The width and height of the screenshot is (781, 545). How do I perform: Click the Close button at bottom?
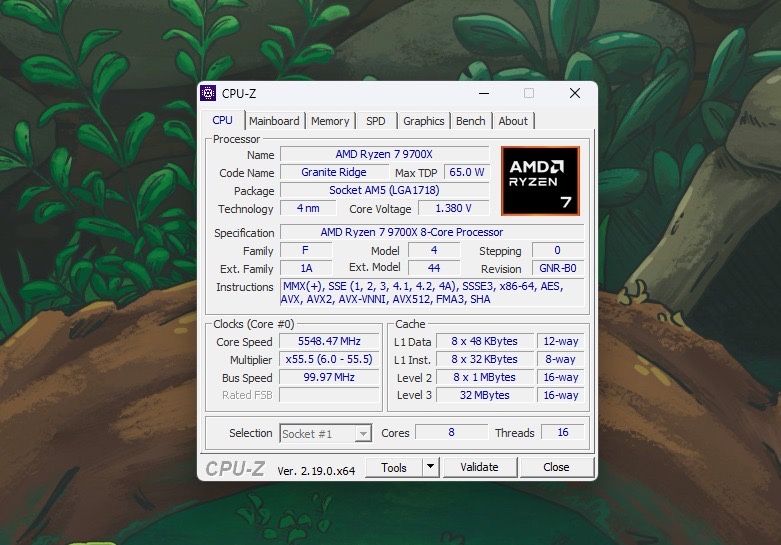click(x=556, y=467)
